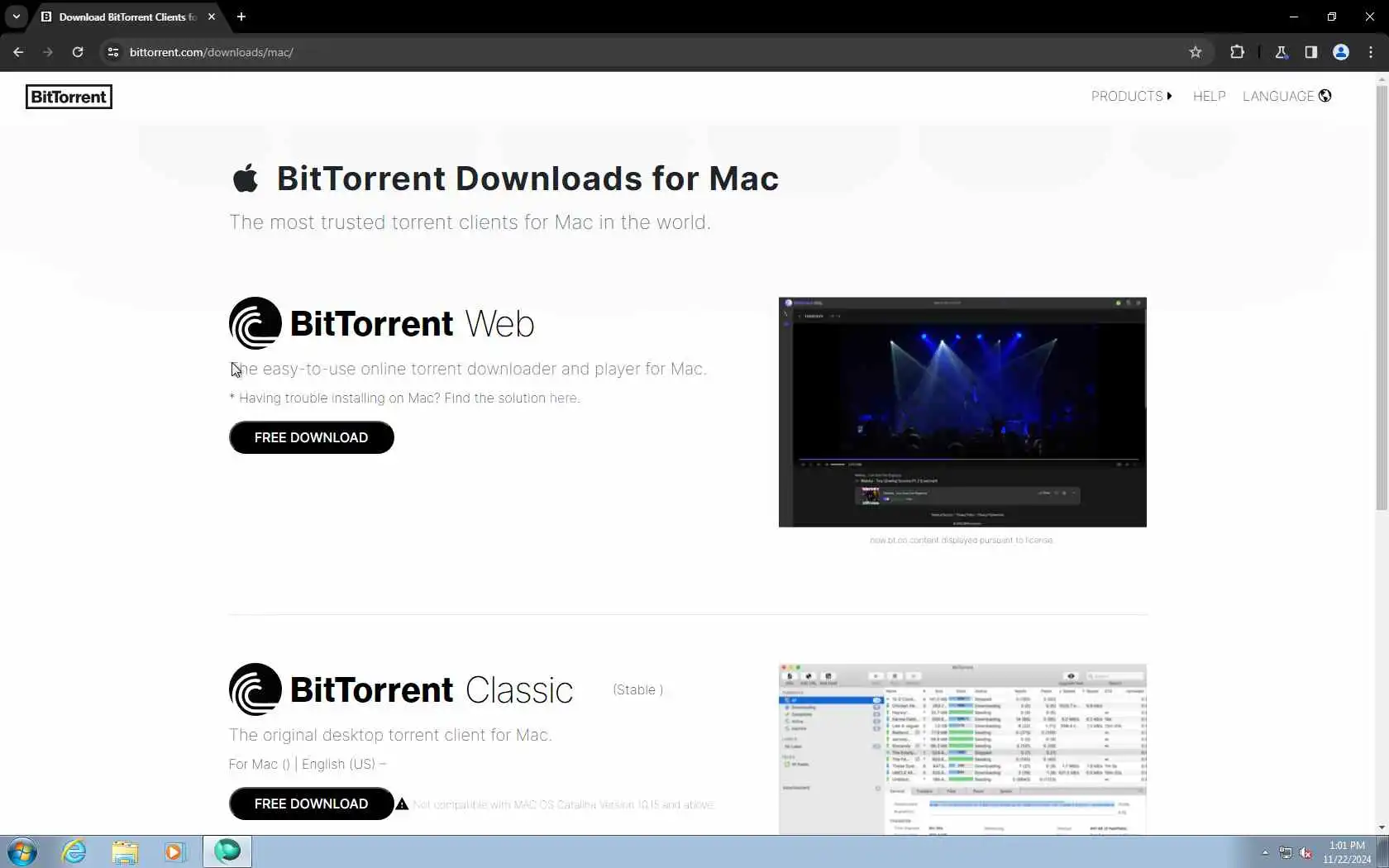The width and height of the screenshot is (1389, 868).
Task: Open the volume tray icon
Action: click(1306, 852)
